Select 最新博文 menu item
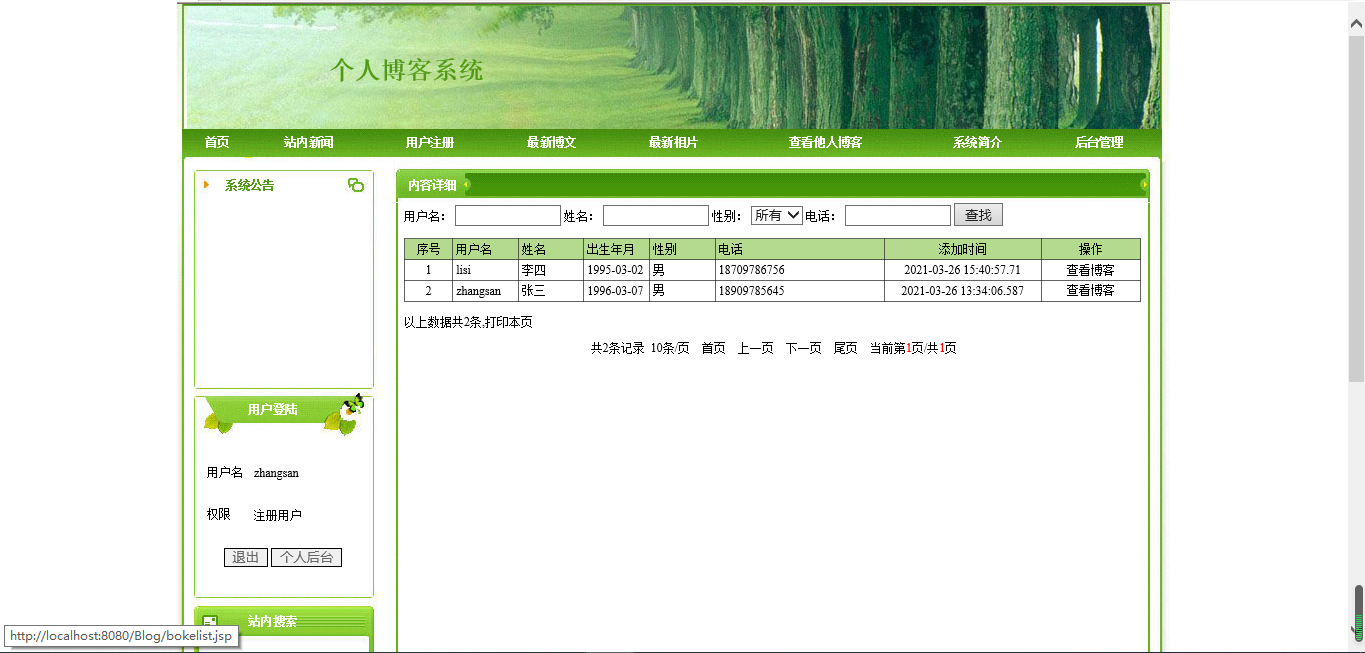Viewport: 1365px width, 653px height. 551,143
